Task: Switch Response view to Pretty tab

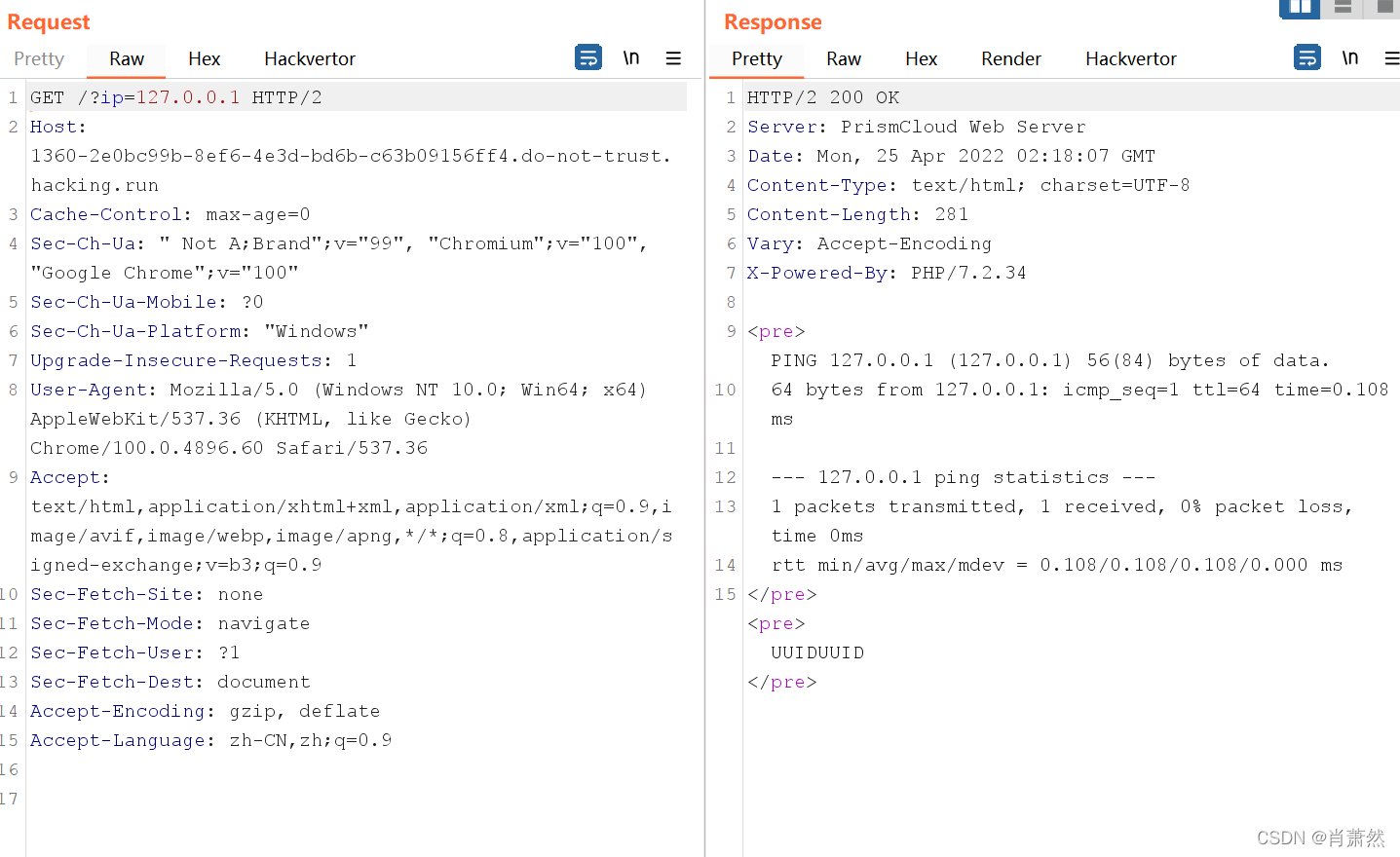Action: click(757, 59)
